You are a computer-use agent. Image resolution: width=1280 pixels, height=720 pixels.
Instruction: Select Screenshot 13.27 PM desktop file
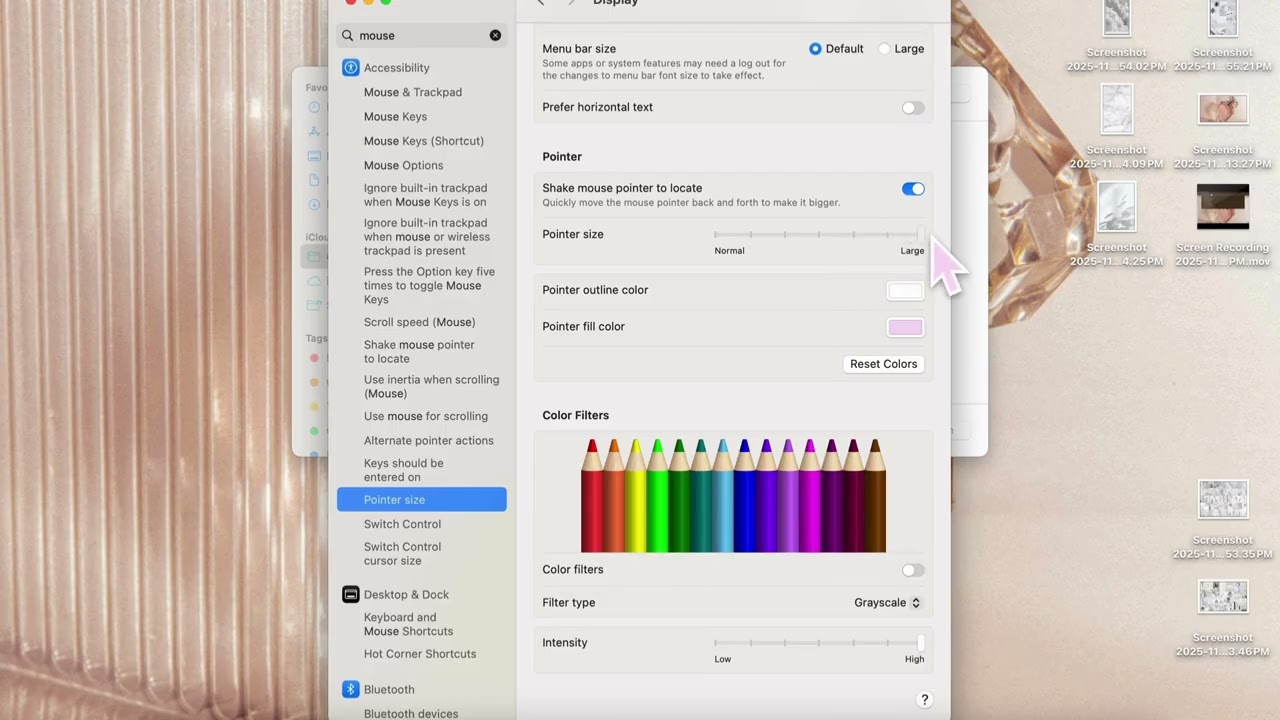[x=1222, y=132]
